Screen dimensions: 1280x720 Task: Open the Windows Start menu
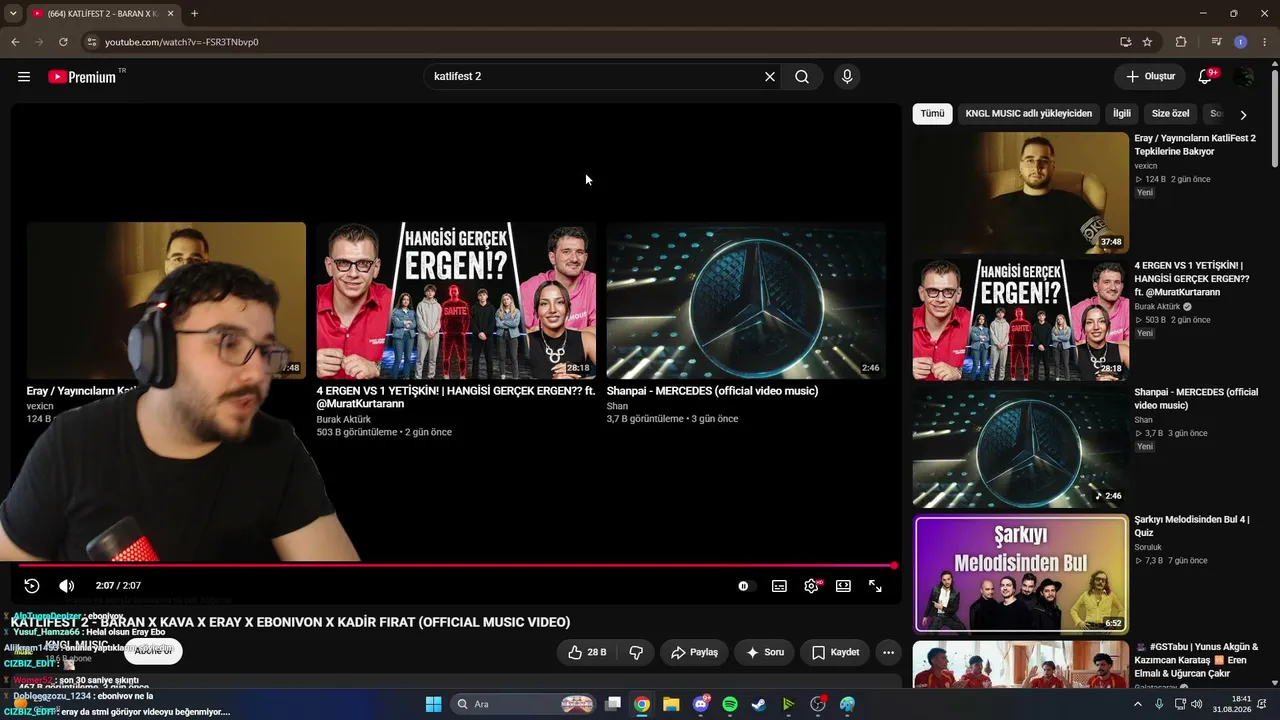point(433,704)
